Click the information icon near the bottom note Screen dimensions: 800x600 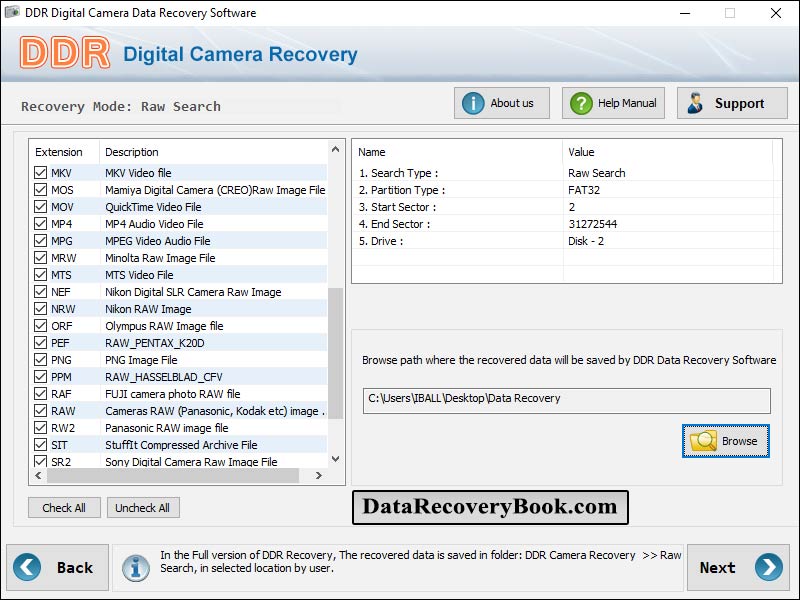[136, 567]
